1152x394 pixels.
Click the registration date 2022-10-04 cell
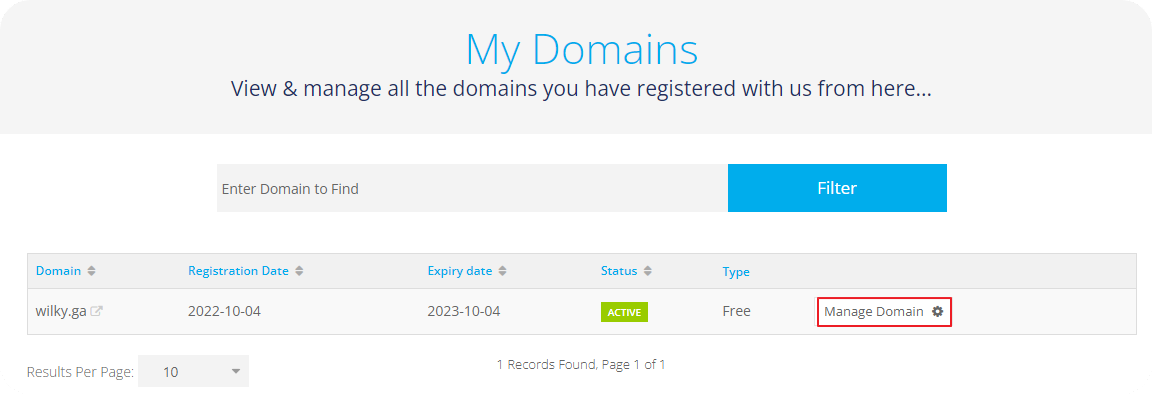224,312
